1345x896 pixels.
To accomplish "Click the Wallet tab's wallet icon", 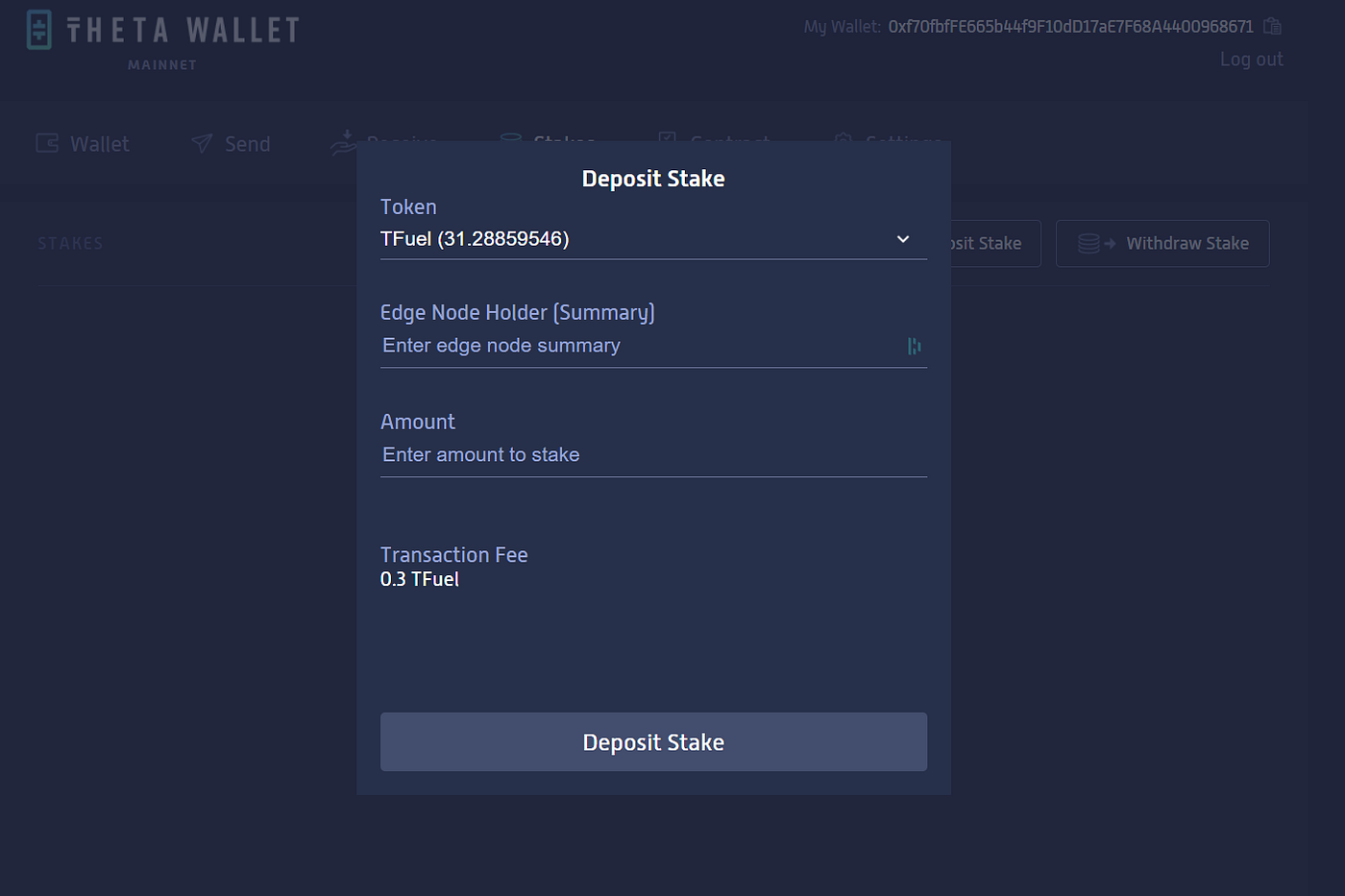I will 47,143.
